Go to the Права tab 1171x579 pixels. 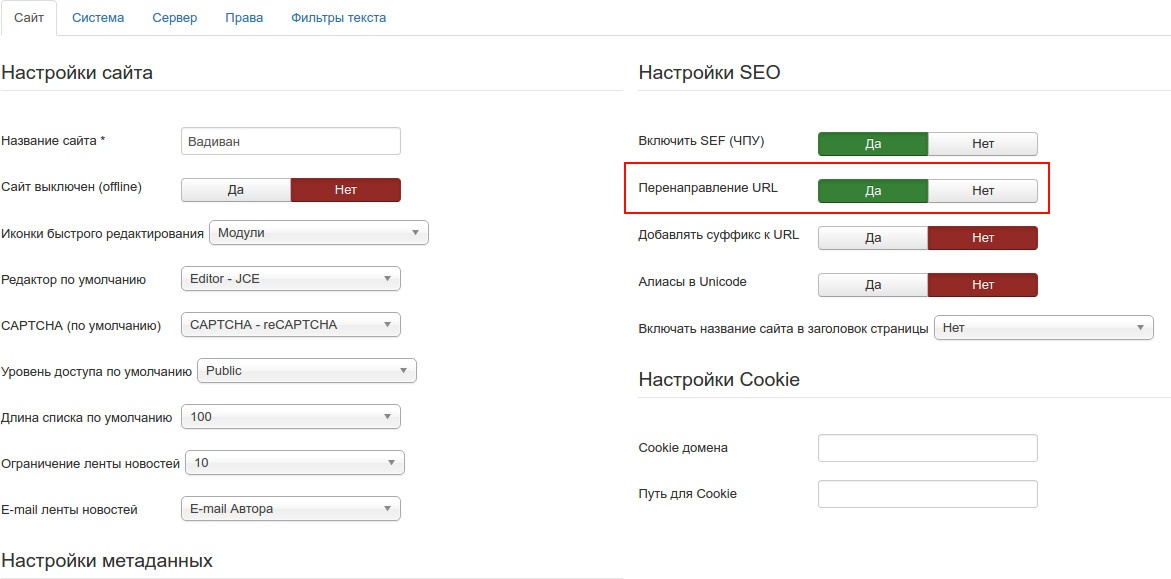point(244,17)
